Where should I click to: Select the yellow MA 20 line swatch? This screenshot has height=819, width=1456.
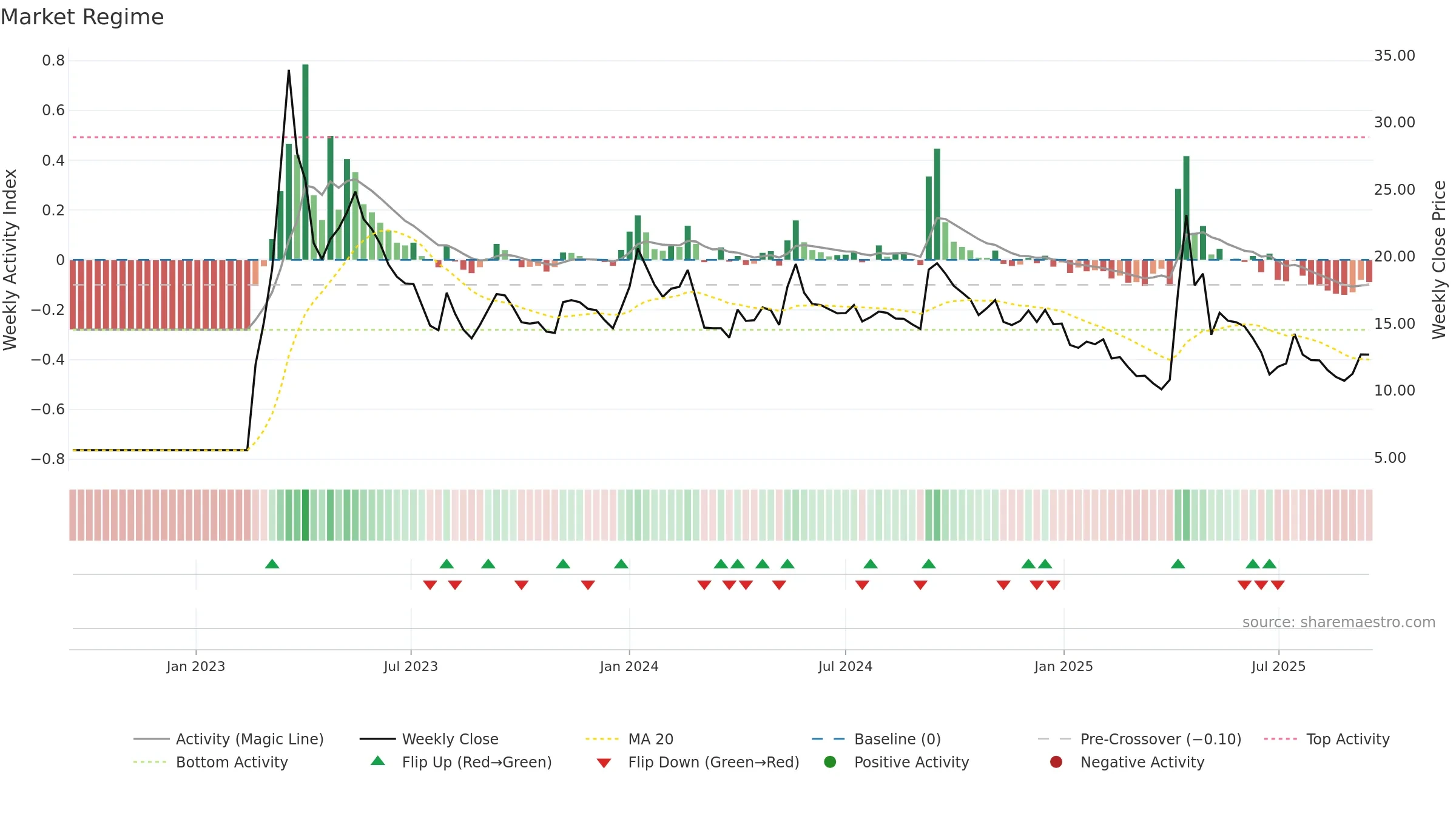pos(602,739)
